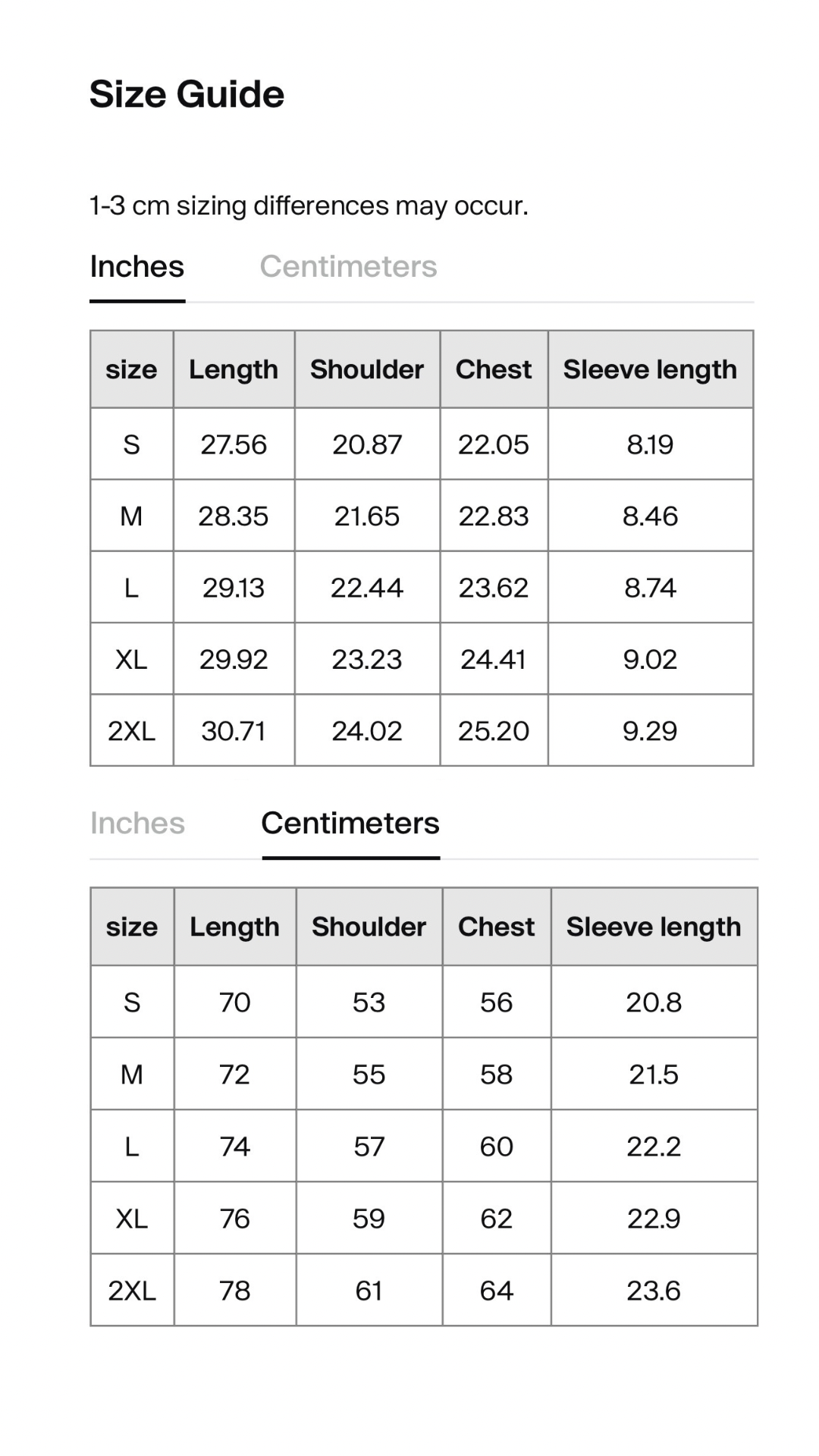Click the 9.29 sleeve length value
Viewport: 819px width, 1456px height.
pyautogui.click(x=650, y=731)
